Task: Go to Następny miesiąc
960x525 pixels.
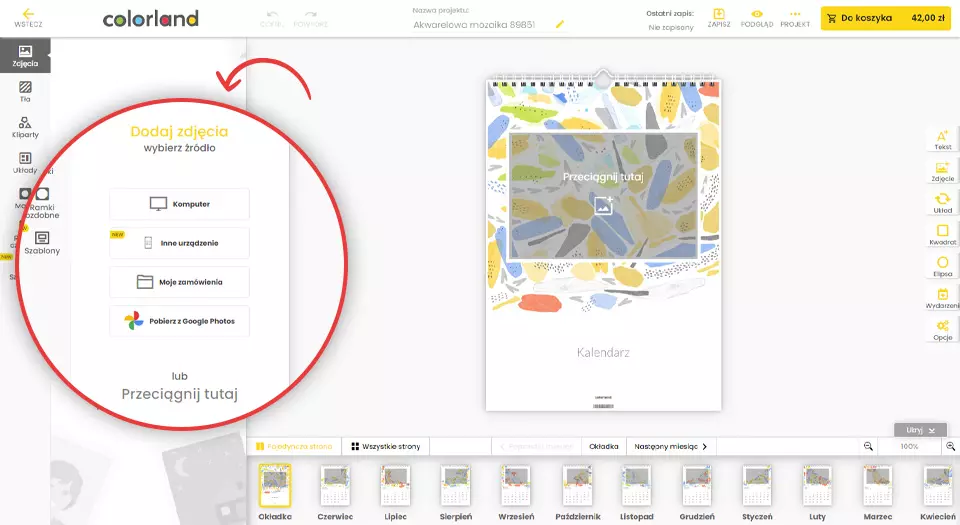Action: click(x=671, y=446)
